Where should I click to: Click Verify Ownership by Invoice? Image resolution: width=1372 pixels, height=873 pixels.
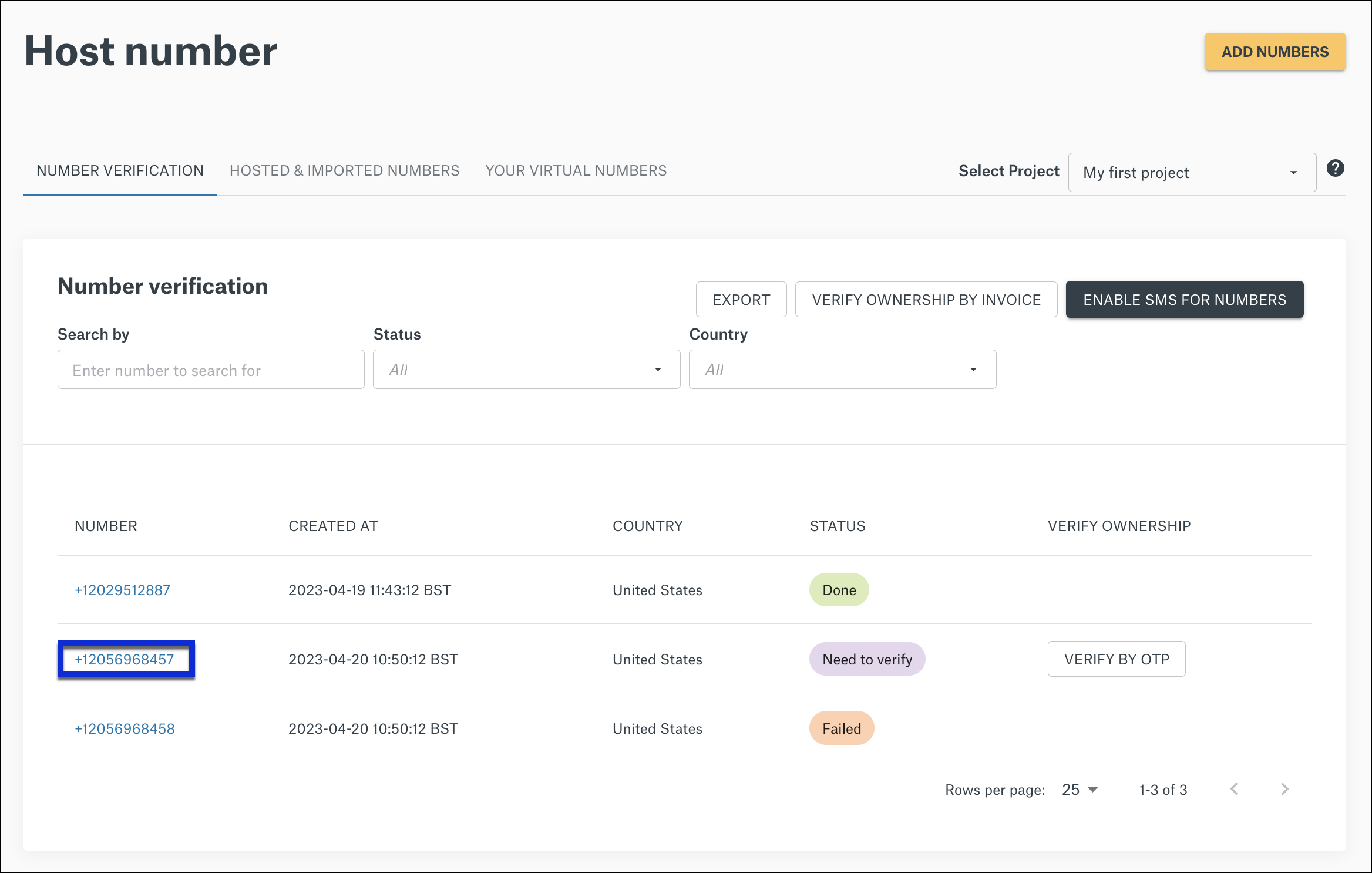(926, 300)
